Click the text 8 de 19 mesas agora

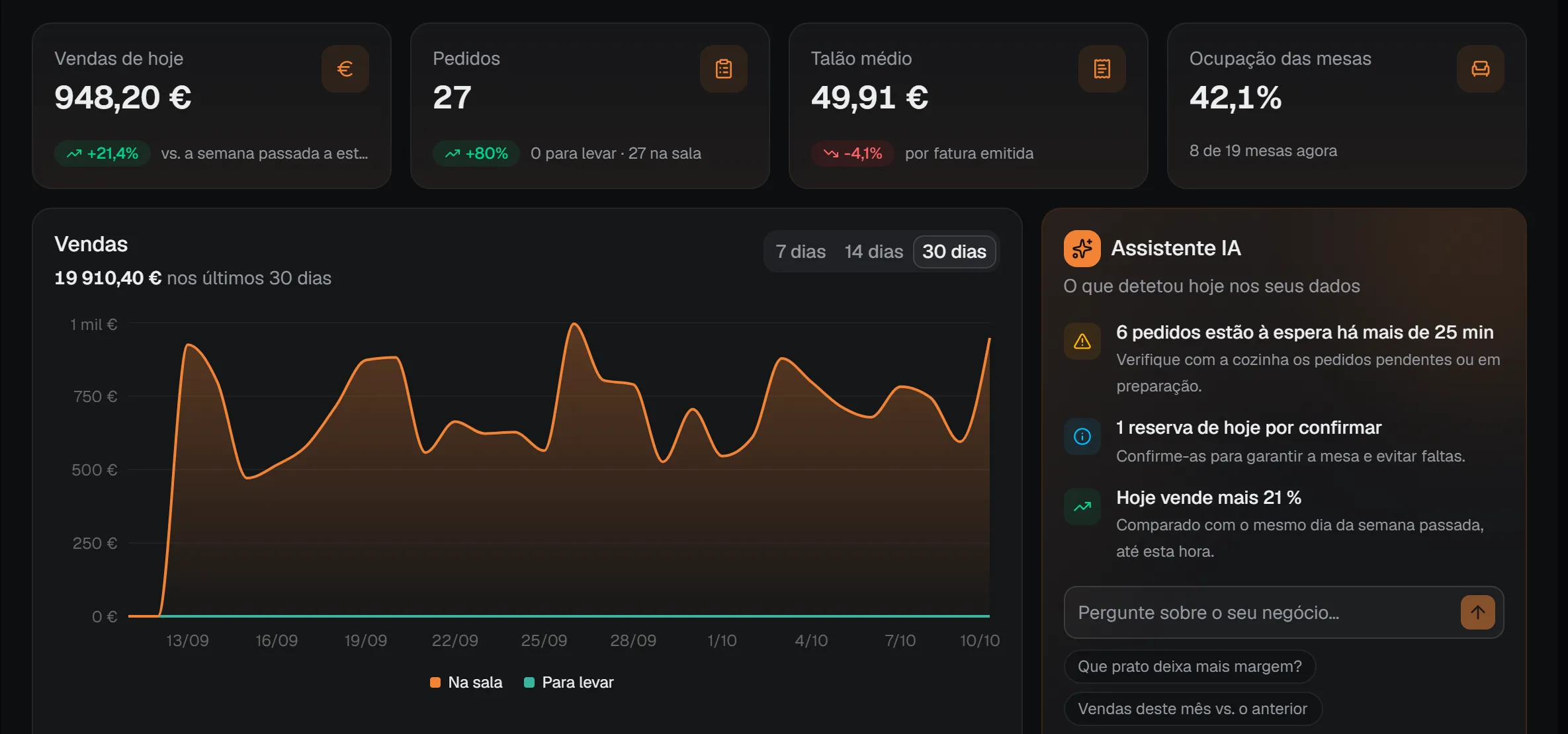point(1263,151)
